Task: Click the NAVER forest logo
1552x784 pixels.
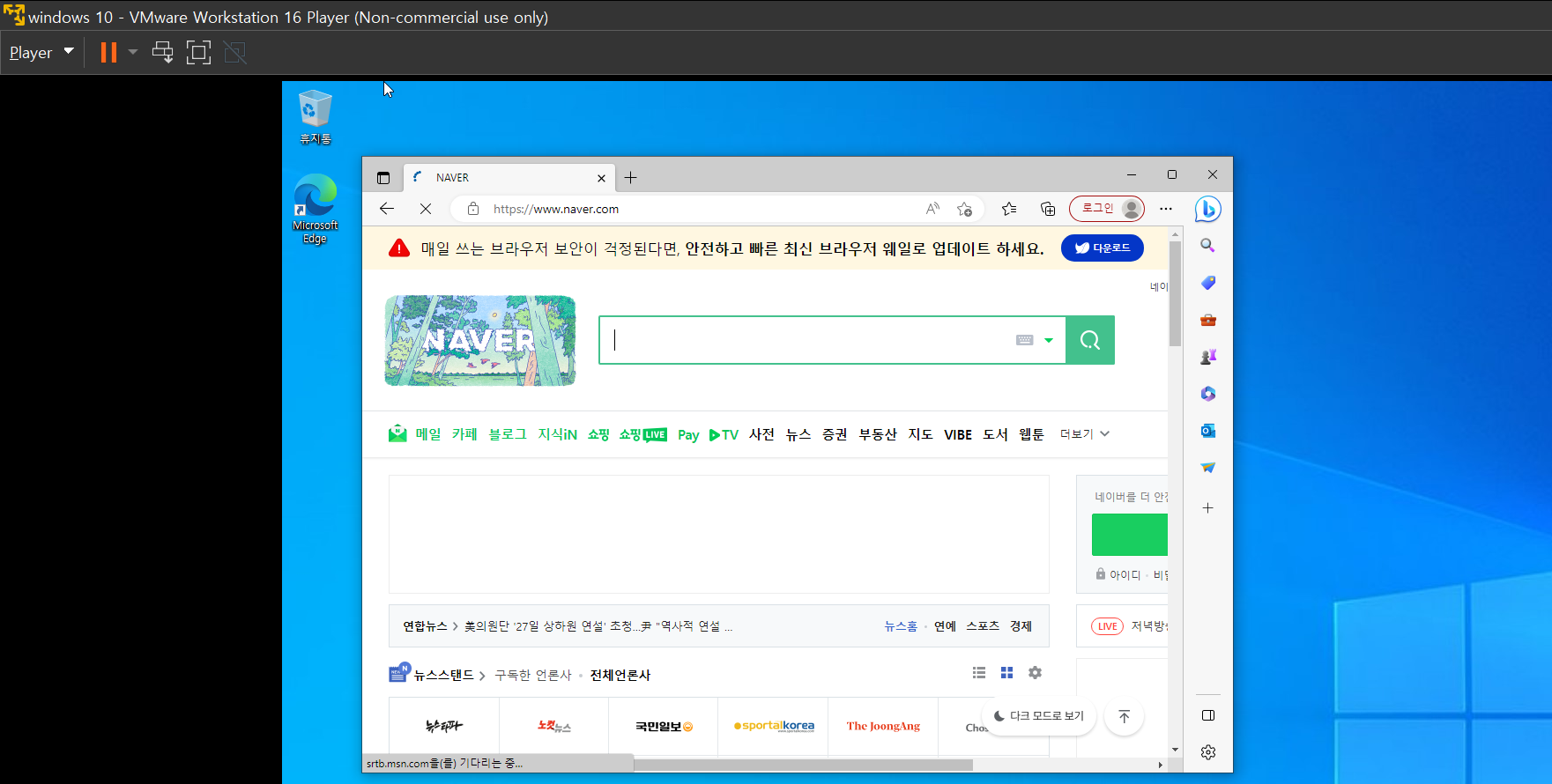Action: pyautogui.click(x=480, y=340)
